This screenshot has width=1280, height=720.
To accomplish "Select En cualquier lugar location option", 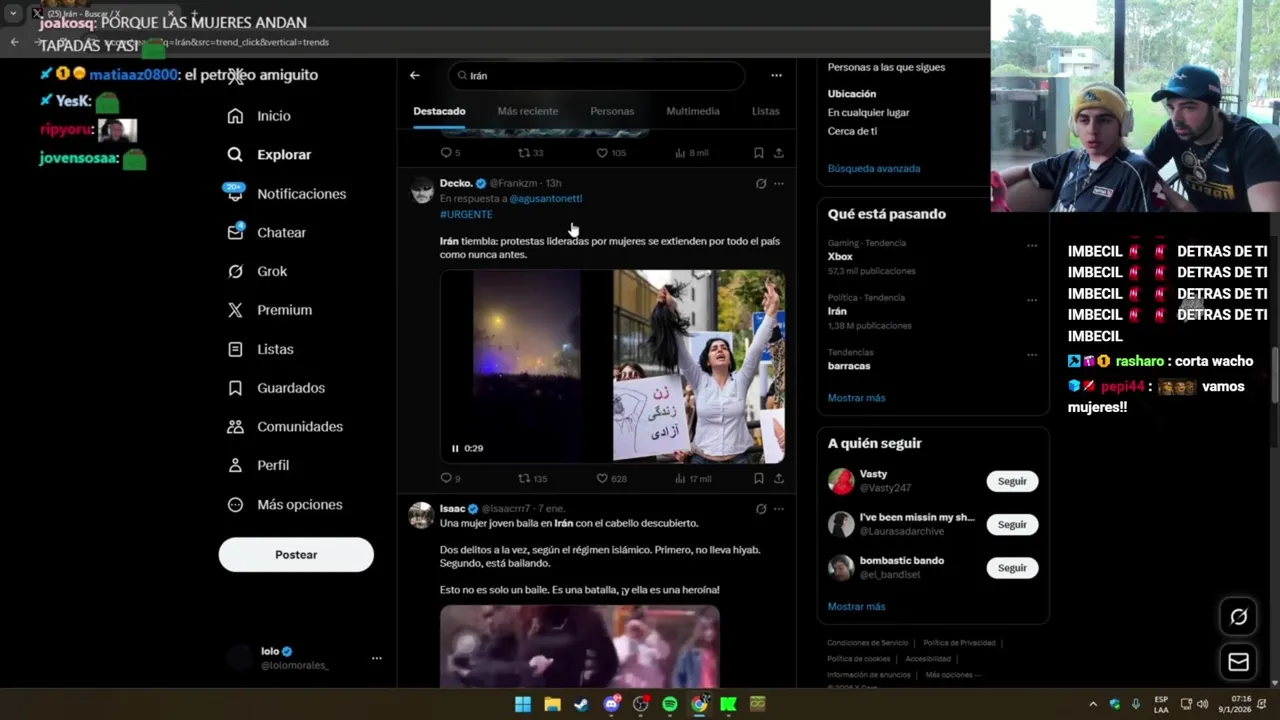I will coord(869,113).
